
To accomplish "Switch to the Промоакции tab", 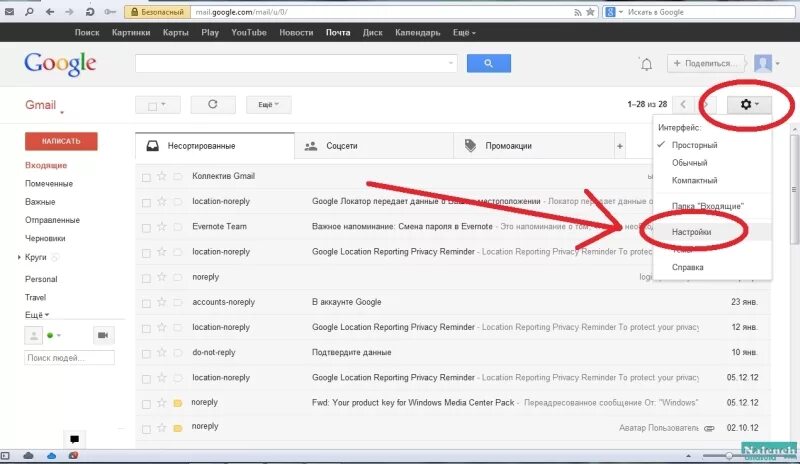I will [534, 146].
